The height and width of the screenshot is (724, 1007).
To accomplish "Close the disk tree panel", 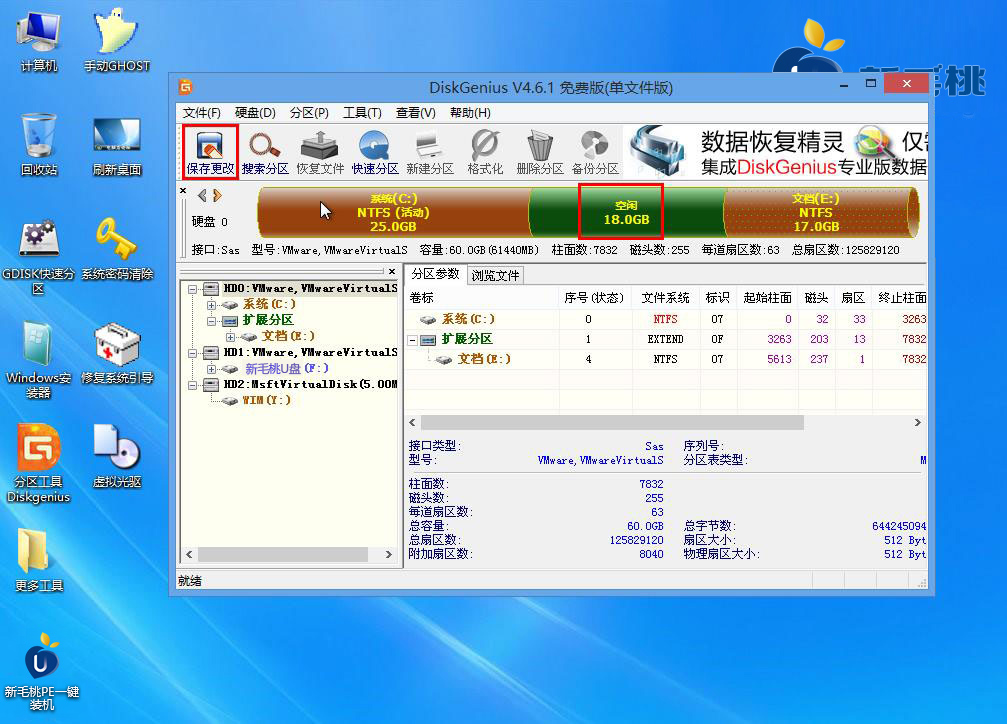I will click(x=392, y=272).
